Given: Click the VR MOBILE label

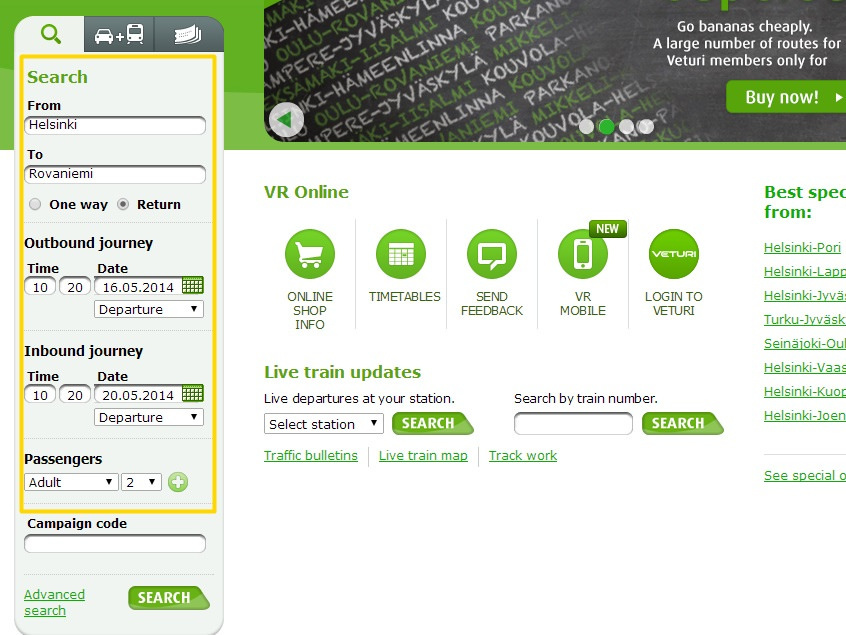Looking at the screenshot, I should pyautogui.click(x=583, y=304).
